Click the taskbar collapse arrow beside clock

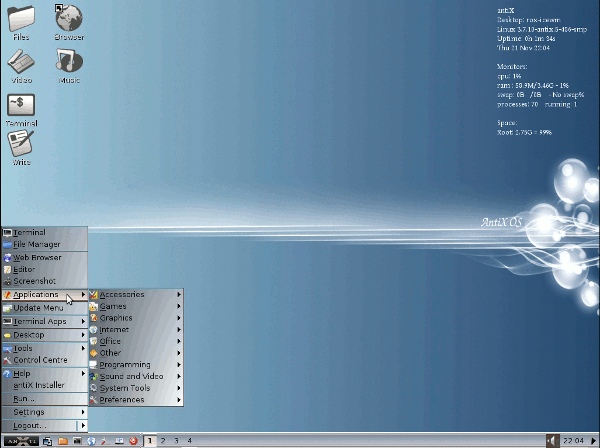tap(593, 441)
